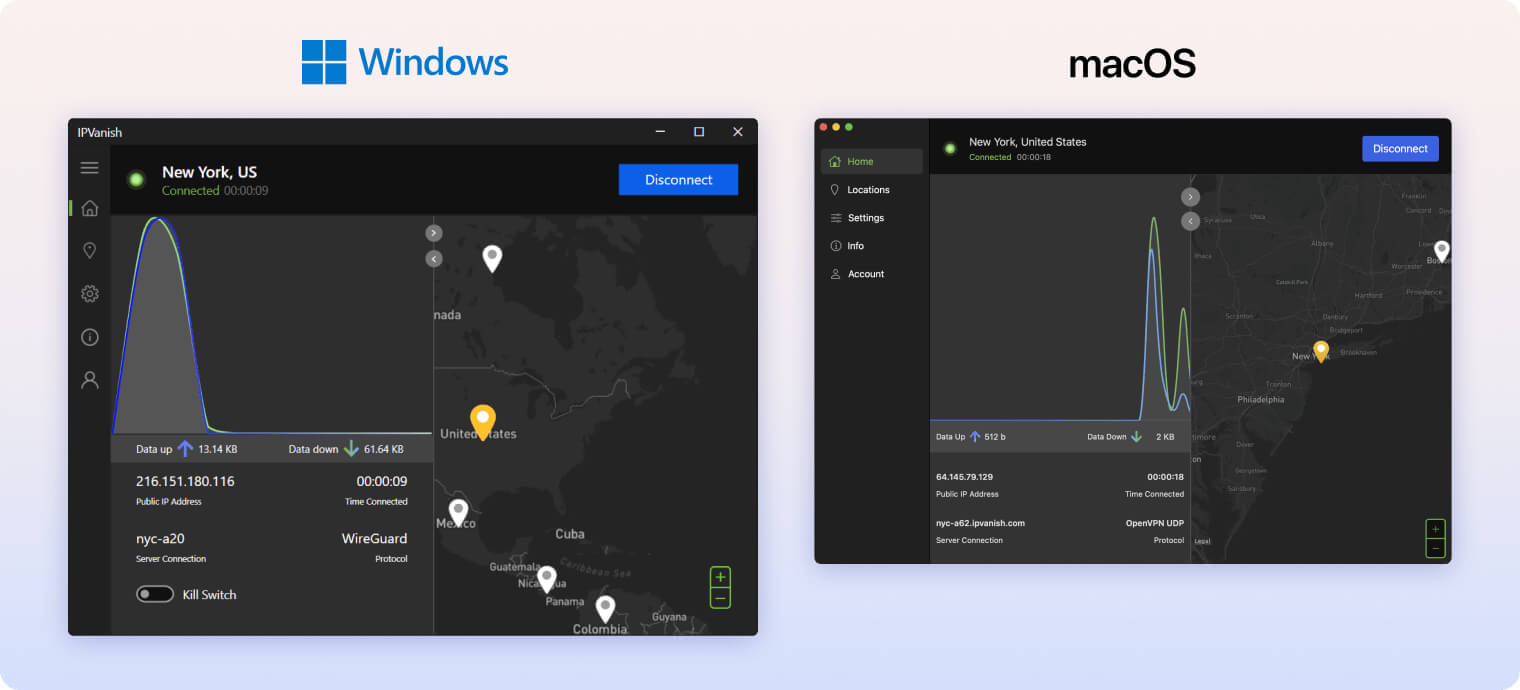Viewport: 1520px width, 690px height.
Task: Collapse the graph panel using the left chevron
Action: click(433, 258)
